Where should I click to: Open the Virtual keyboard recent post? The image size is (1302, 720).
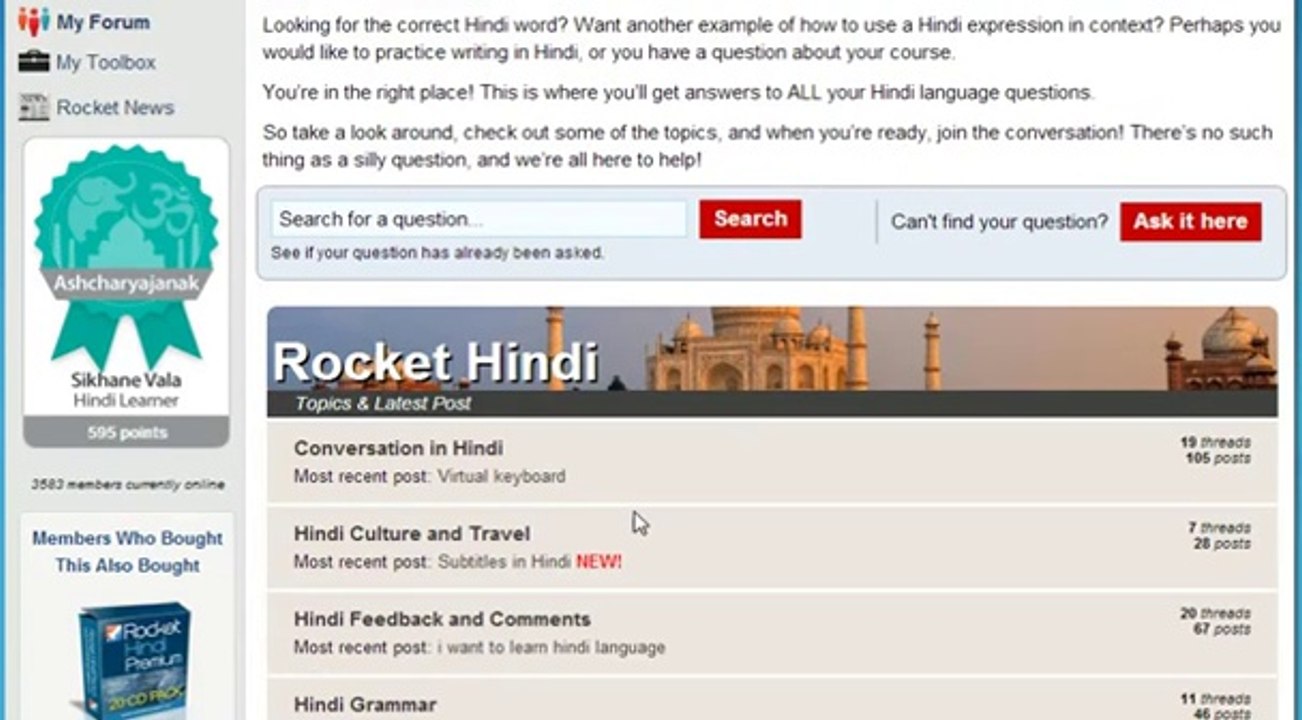click(x=501, y=476)
